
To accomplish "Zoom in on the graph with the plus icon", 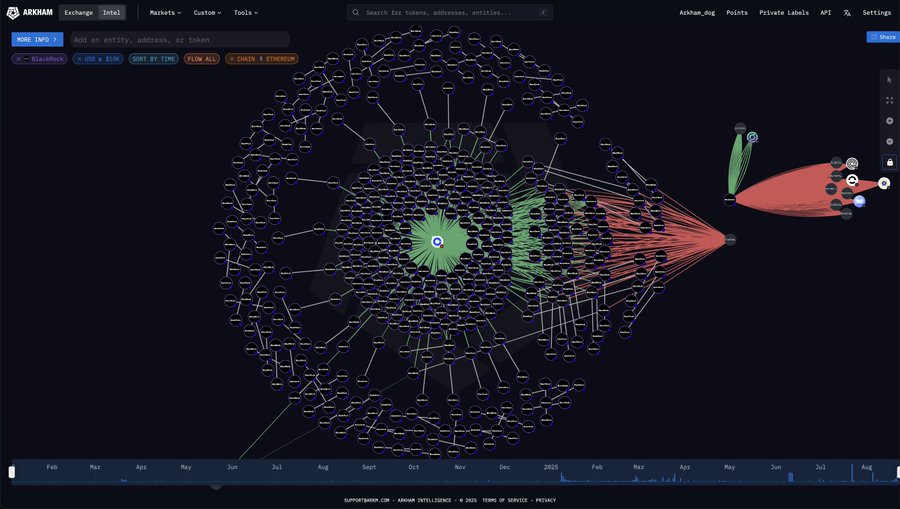I will (x=889, y=121).
